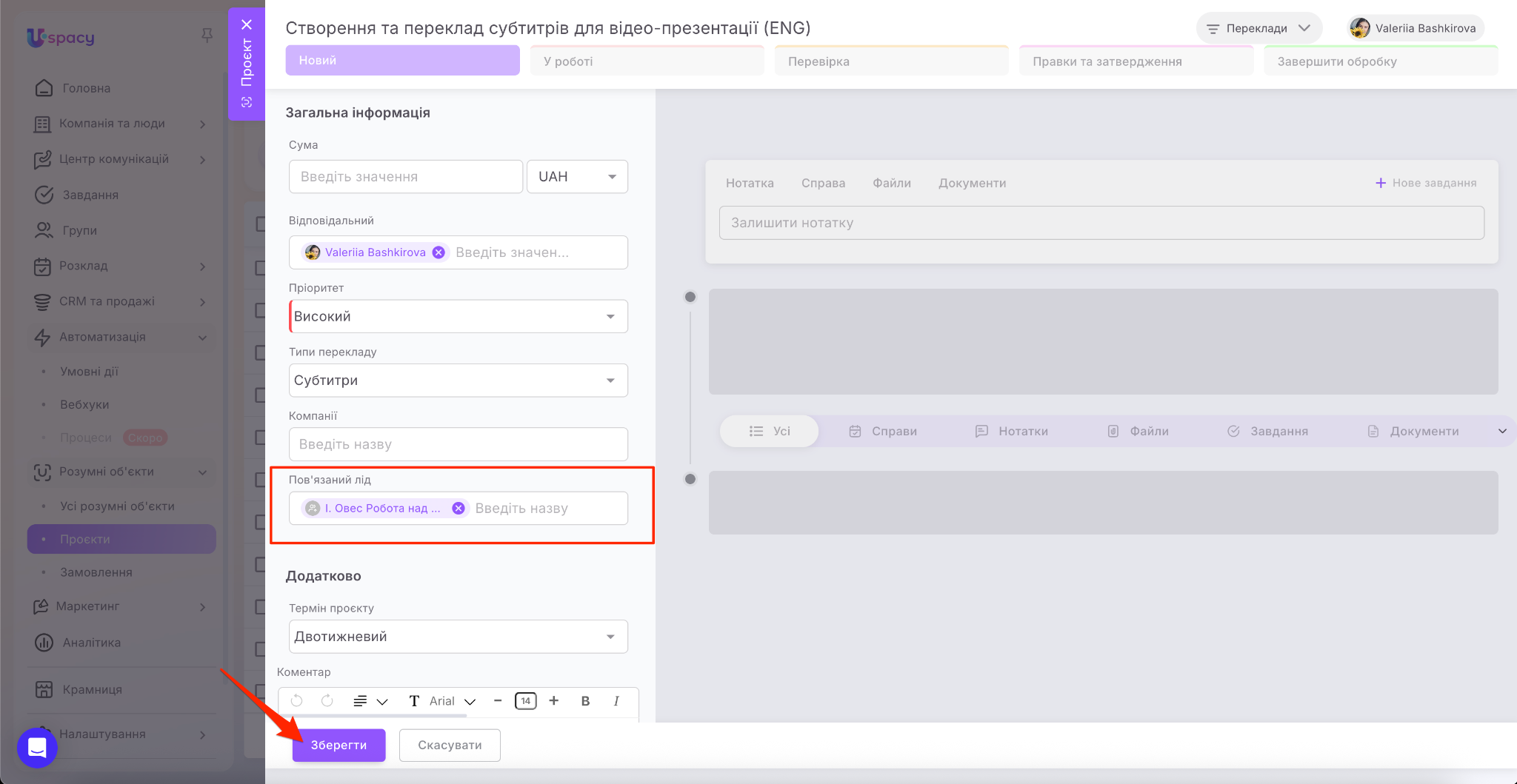The image size is (1517, 784).
Task: Switch to the Файли tab in note panel
Action: click(x=891, y=183)
